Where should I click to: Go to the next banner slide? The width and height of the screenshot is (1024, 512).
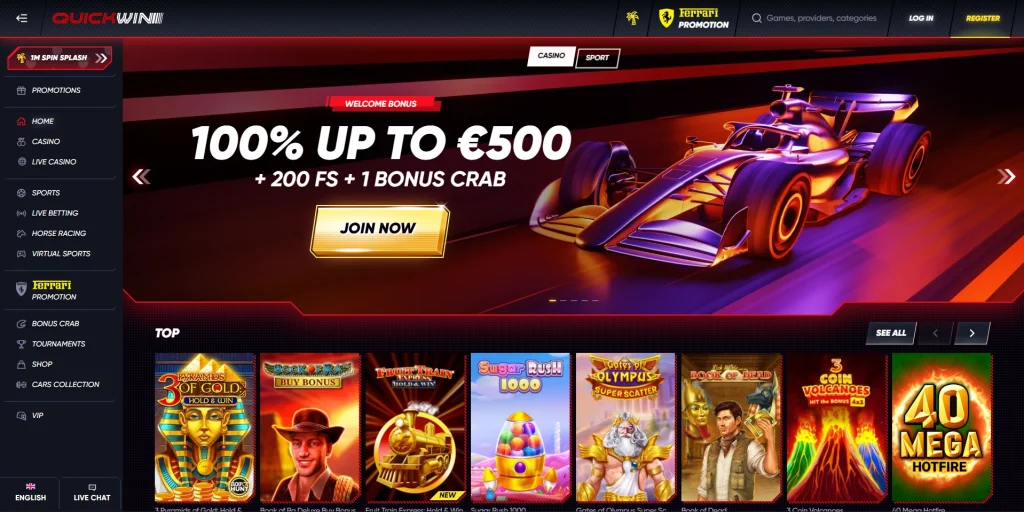[x=1006, y=176]
